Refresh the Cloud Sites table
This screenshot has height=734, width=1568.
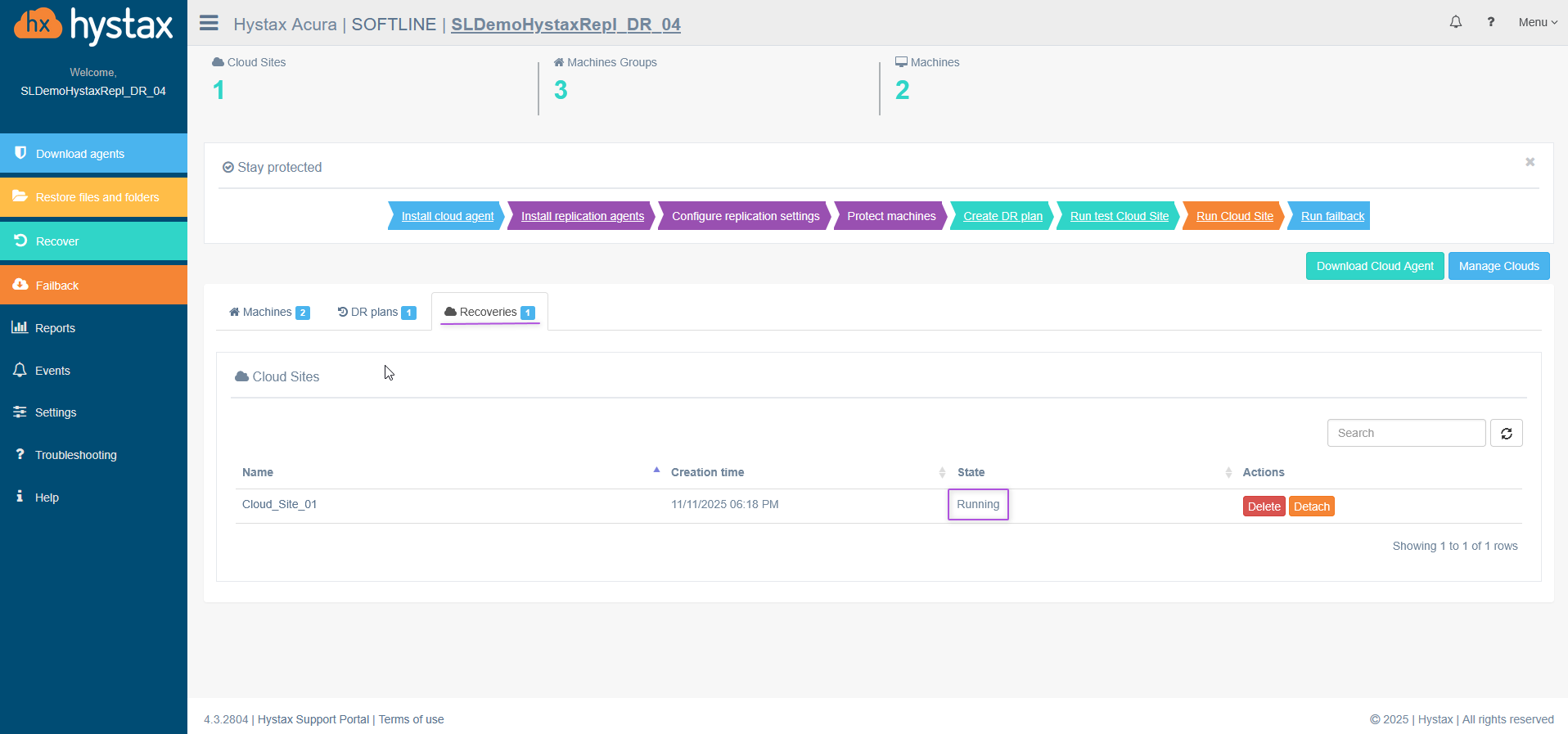click(1506, 433)
